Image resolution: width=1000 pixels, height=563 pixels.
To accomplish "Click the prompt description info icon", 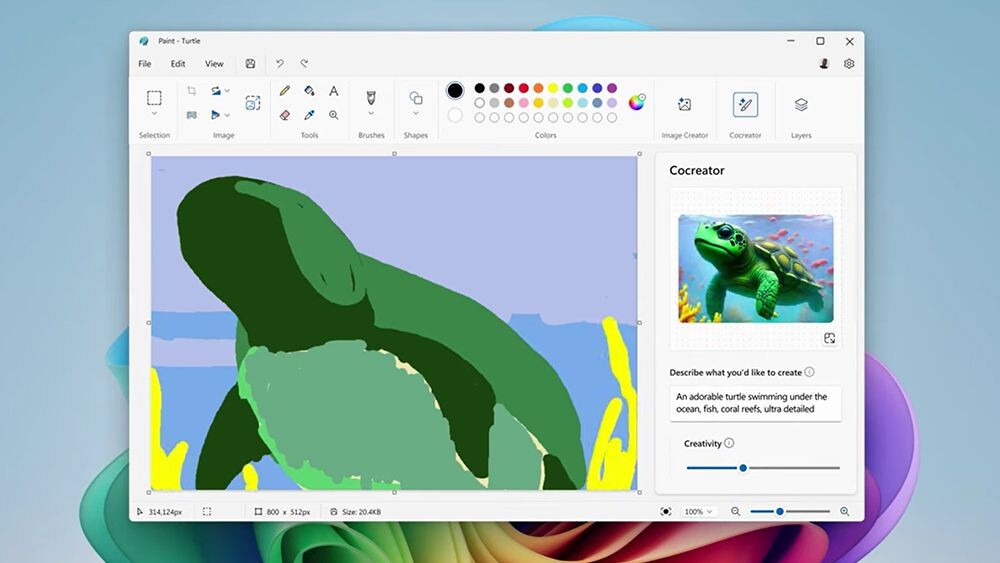I will [809, 372].
